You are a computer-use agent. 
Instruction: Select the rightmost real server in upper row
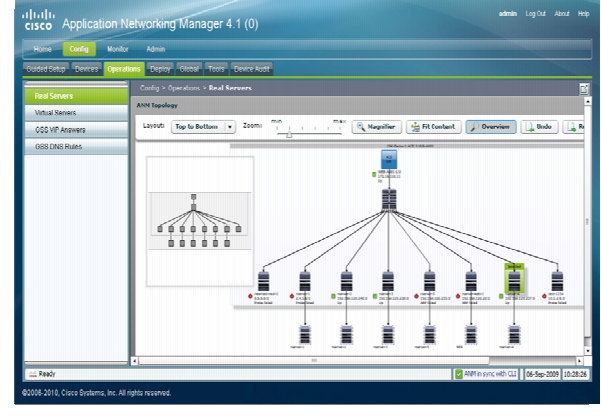click(557, 281)
